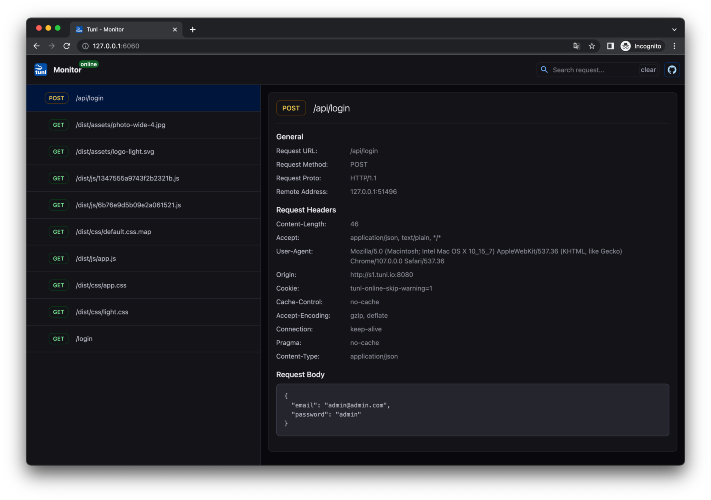This screenshot has width=711, height=500.
Task: Expand tab search chevron in title bar
Action: pos(674,29)
